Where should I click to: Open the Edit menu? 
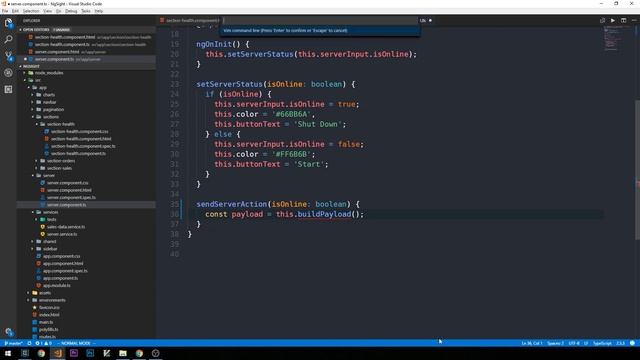tap(16, 11)
